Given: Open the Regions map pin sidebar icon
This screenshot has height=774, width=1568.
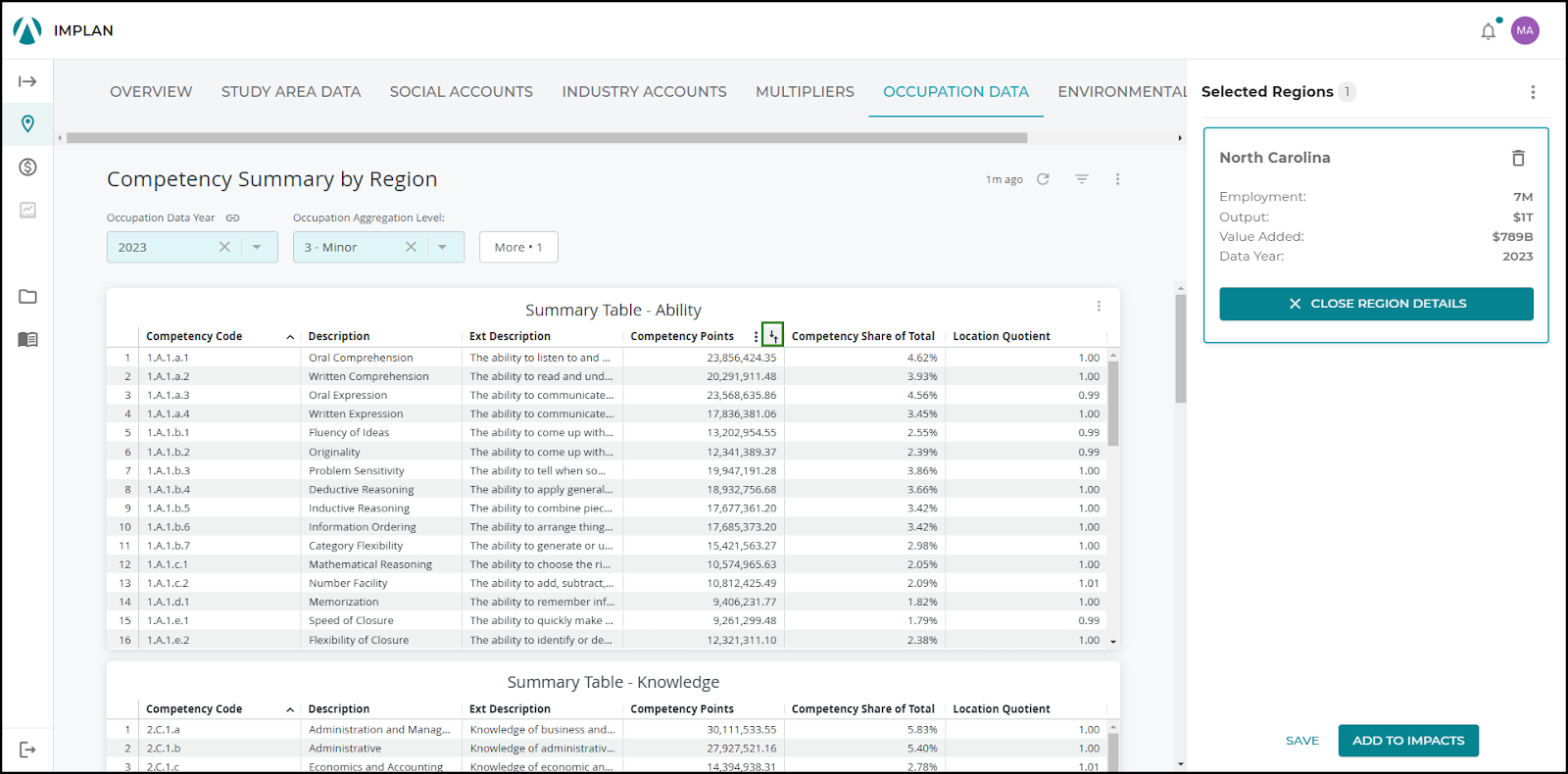Looking at the screenshot, I should pyautogui.click(x=27, y=123).
